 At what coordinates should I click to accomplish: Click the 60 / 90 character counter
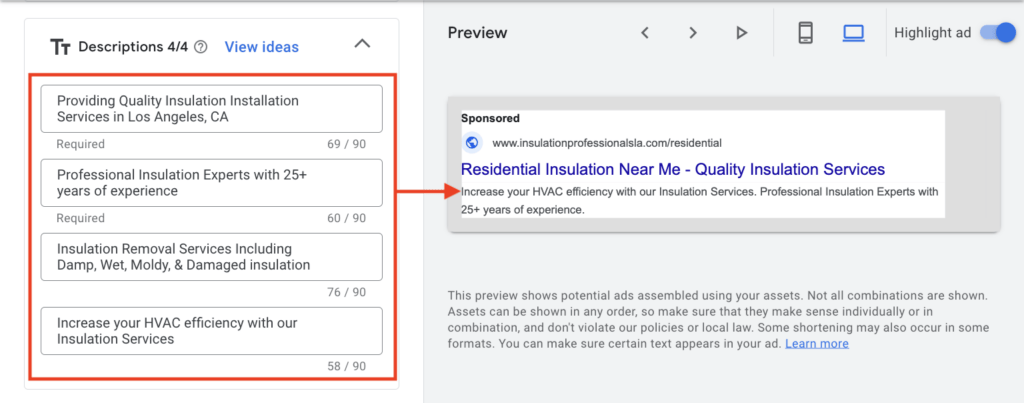pos(347,218)
